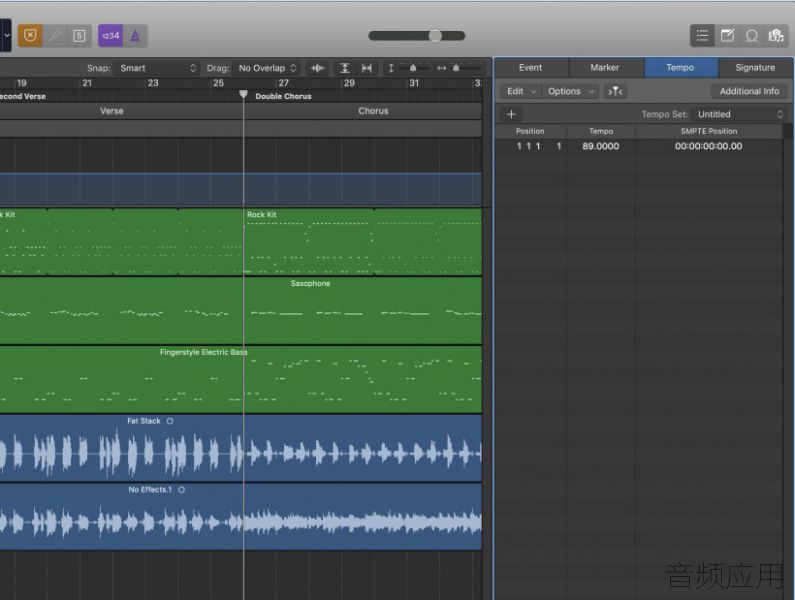Click the Tempo column header
The height and width of the screenshot is (600, 795).
(x=601, y=131)
